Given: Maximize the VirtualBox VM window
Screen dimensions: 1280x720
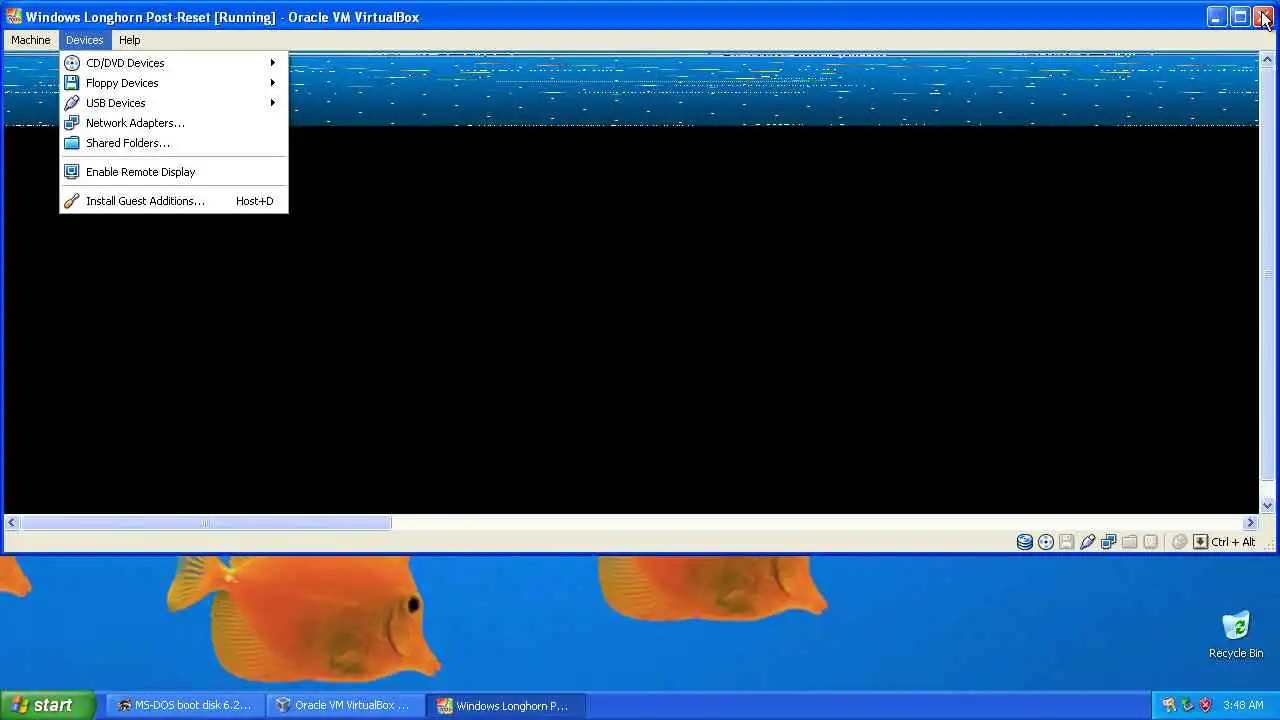Looking at the screenshot, I should tap(1240, 17).
